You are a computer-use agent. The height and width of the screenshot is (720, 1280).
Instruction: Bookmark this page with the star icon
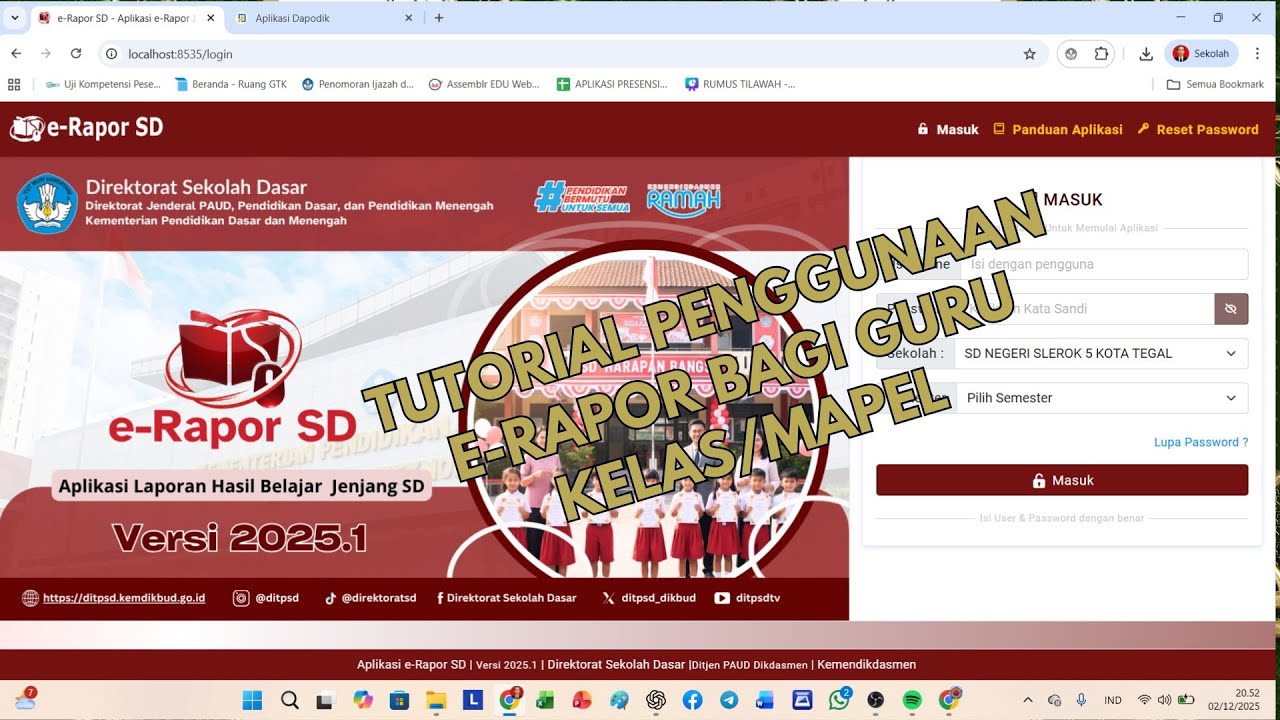1029,54
